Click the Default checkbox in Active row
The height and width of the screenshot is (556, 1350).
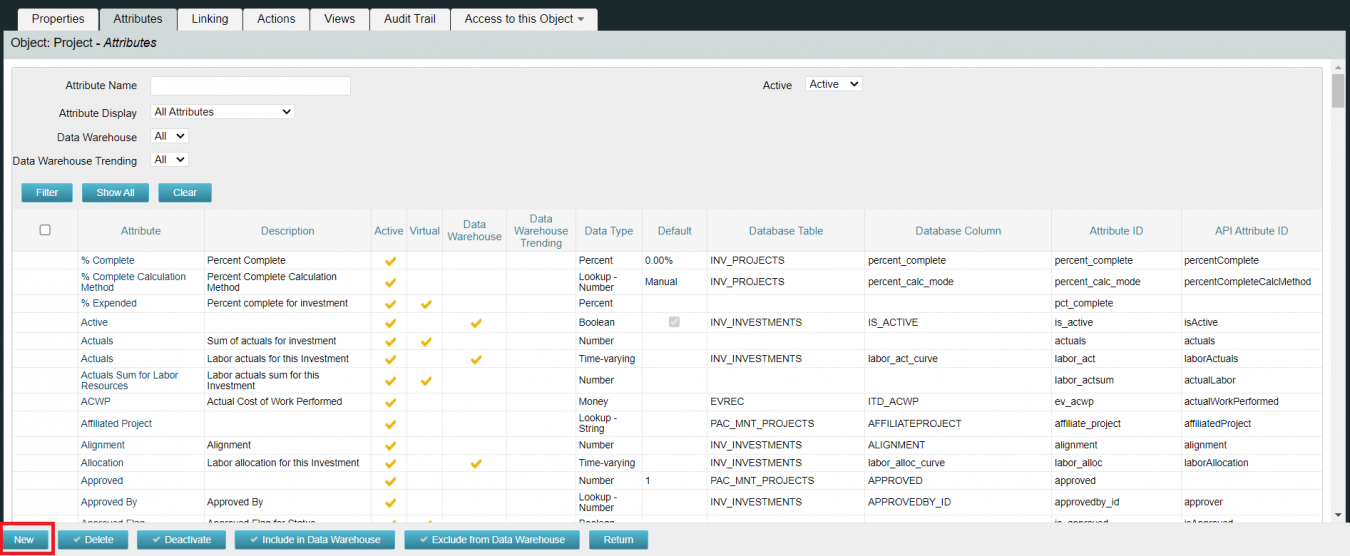tap(674, 323)
